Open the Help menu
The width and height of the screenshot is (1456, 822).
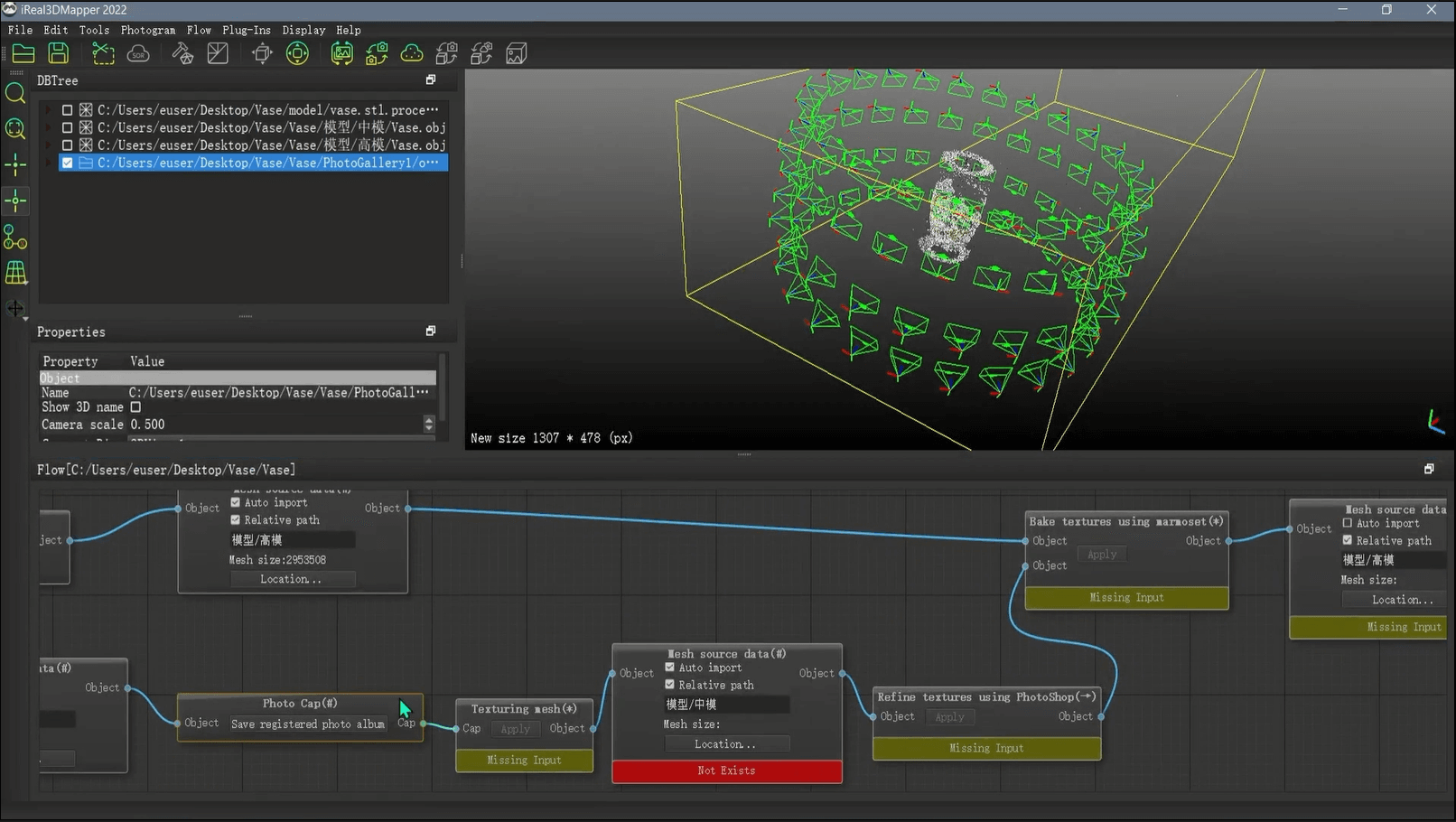348,30
